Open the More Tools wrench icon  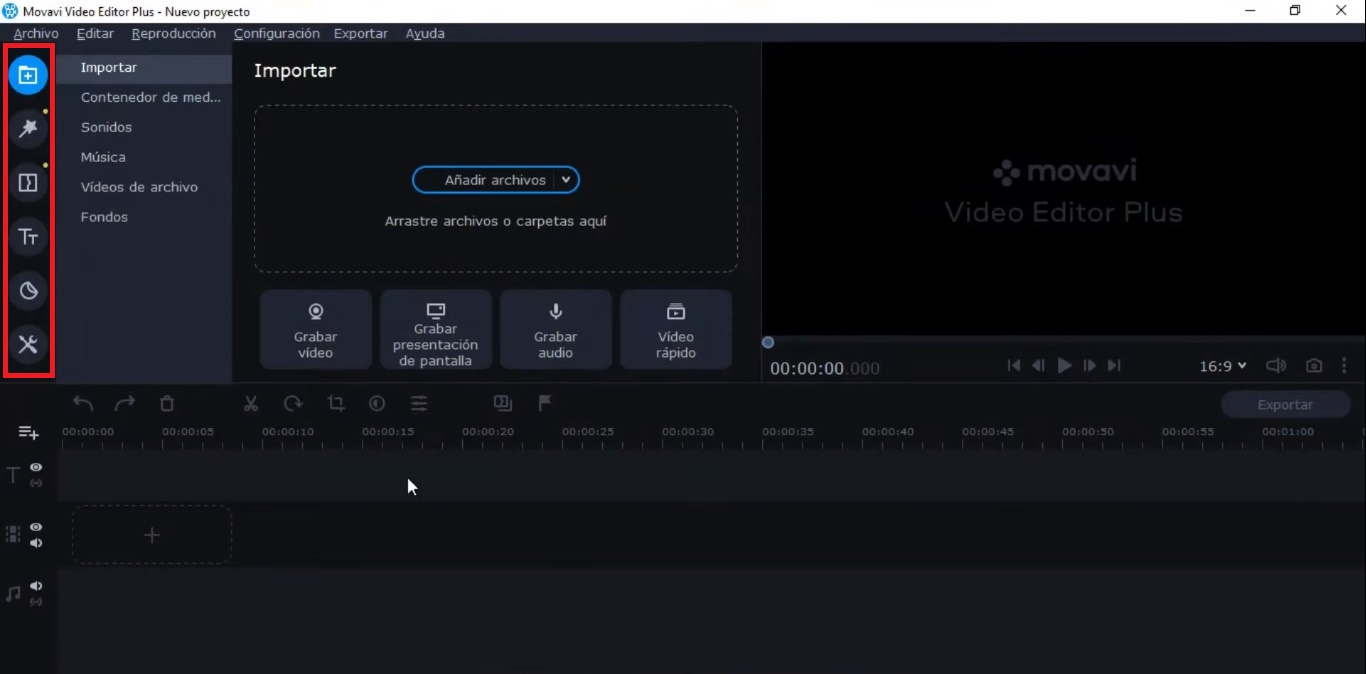pos(28,345)
